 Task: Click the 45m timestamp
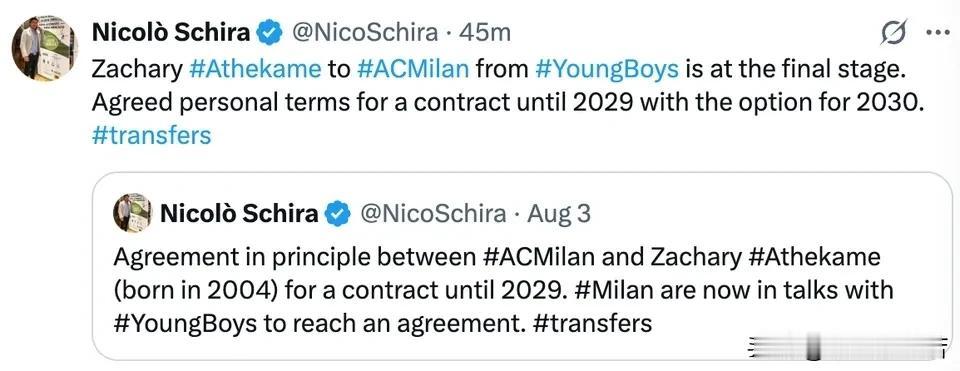point(484,33)
